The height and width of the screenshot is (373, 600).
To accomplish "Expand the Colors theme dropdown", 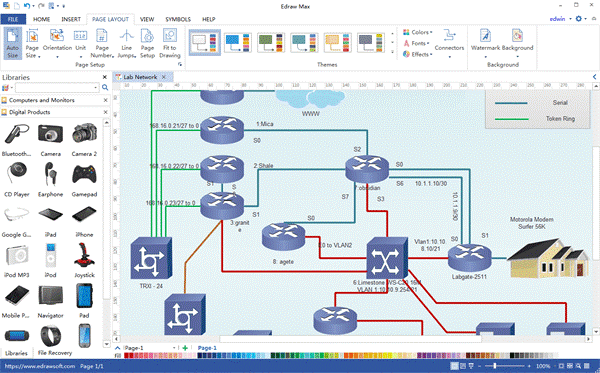I will click(x=417, y=32).
